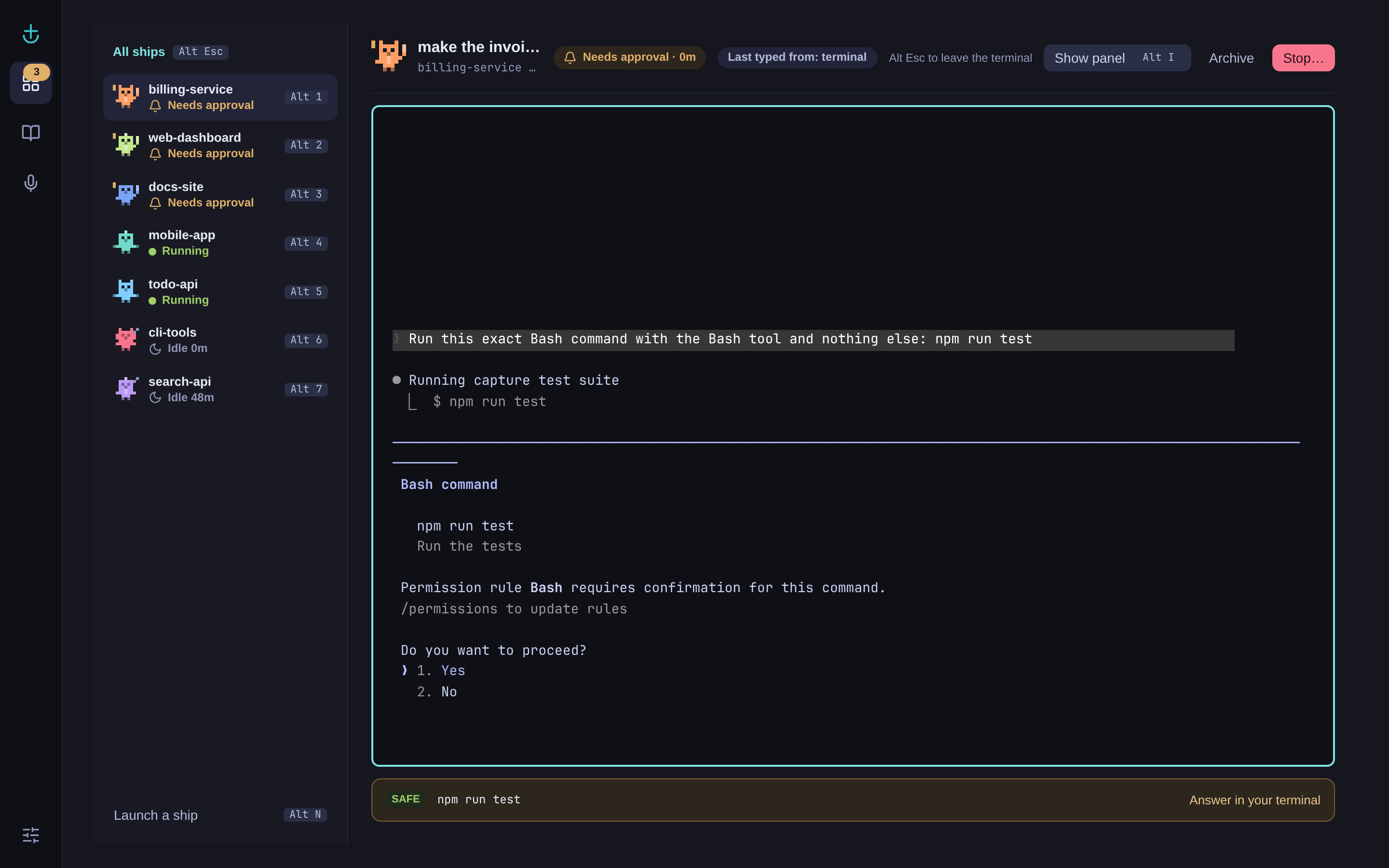Select the web-dashboard ship row
Viewport: 1389px width, 868px height.
point(220,145)
